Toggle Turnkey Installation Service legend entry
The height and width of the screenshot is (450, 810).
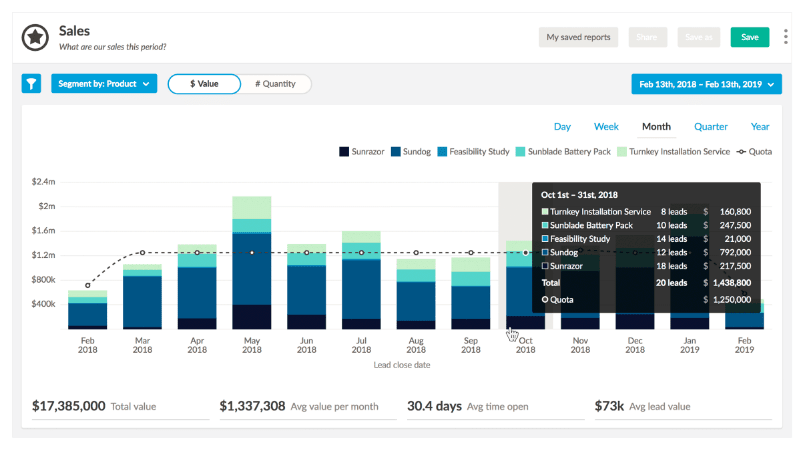pos(674,152)
